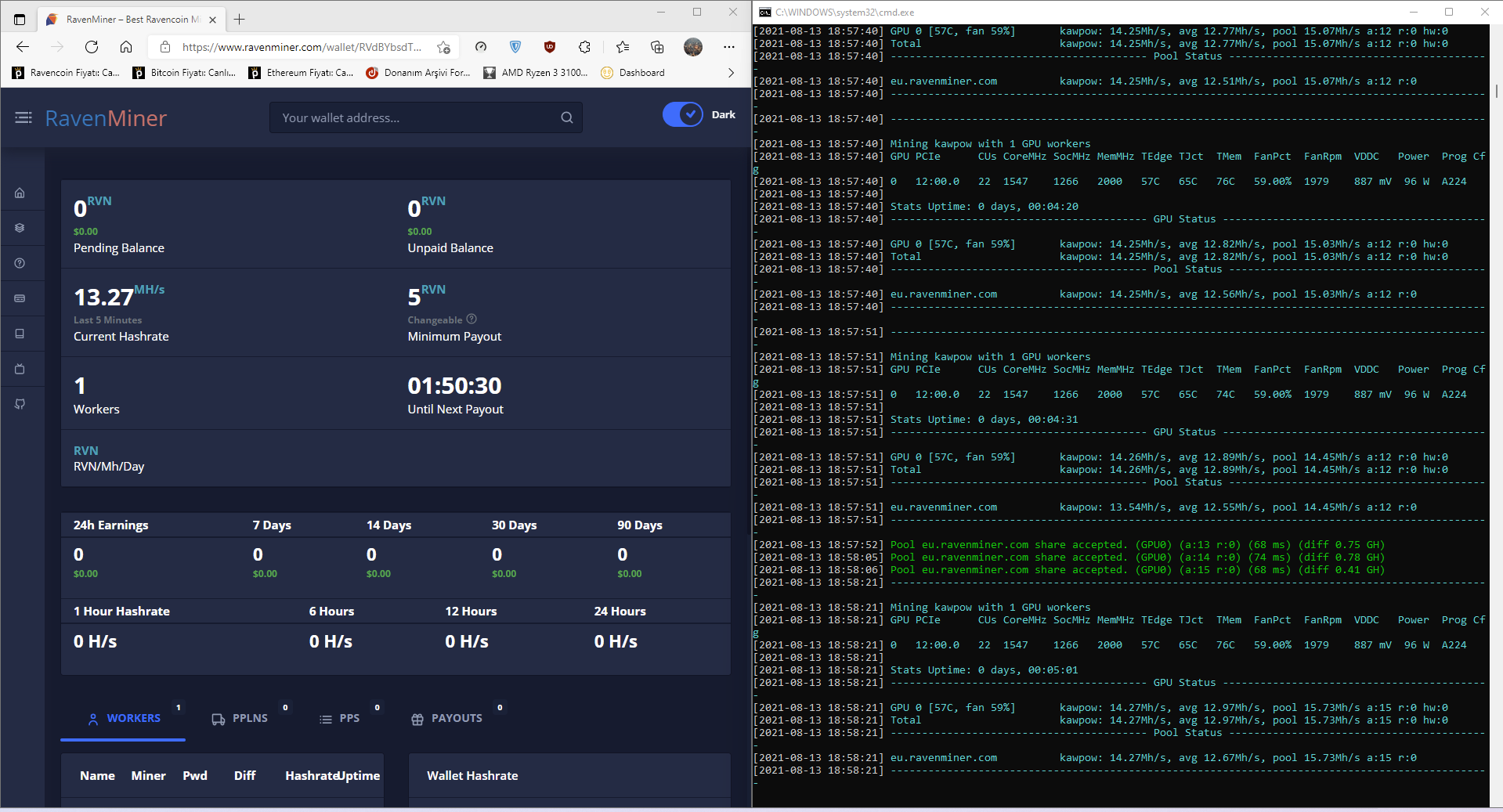Click the browser address bar URL
Screen dimensions: 1503x812
coord(302,47)
